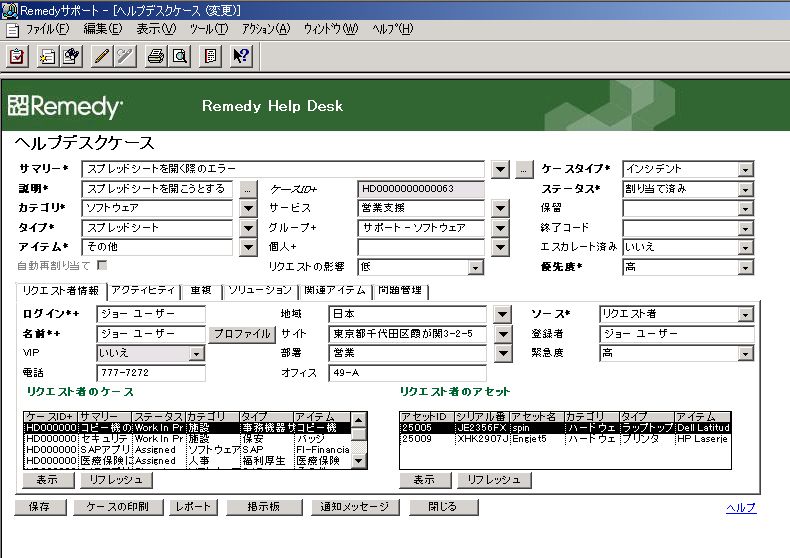This screenshot has width=790, height=558.
Task: Click the 閉じる button
Action: (x=443, y=507)
